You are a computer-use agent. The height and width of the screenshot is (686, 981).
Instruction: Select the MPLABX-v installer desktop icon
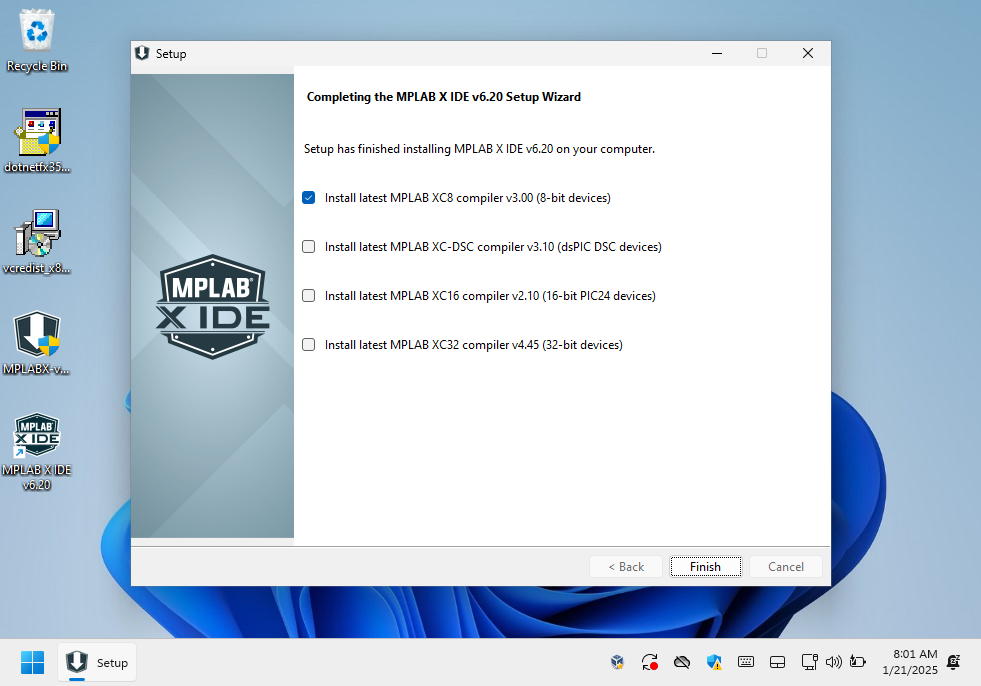[x=37, y=343]
